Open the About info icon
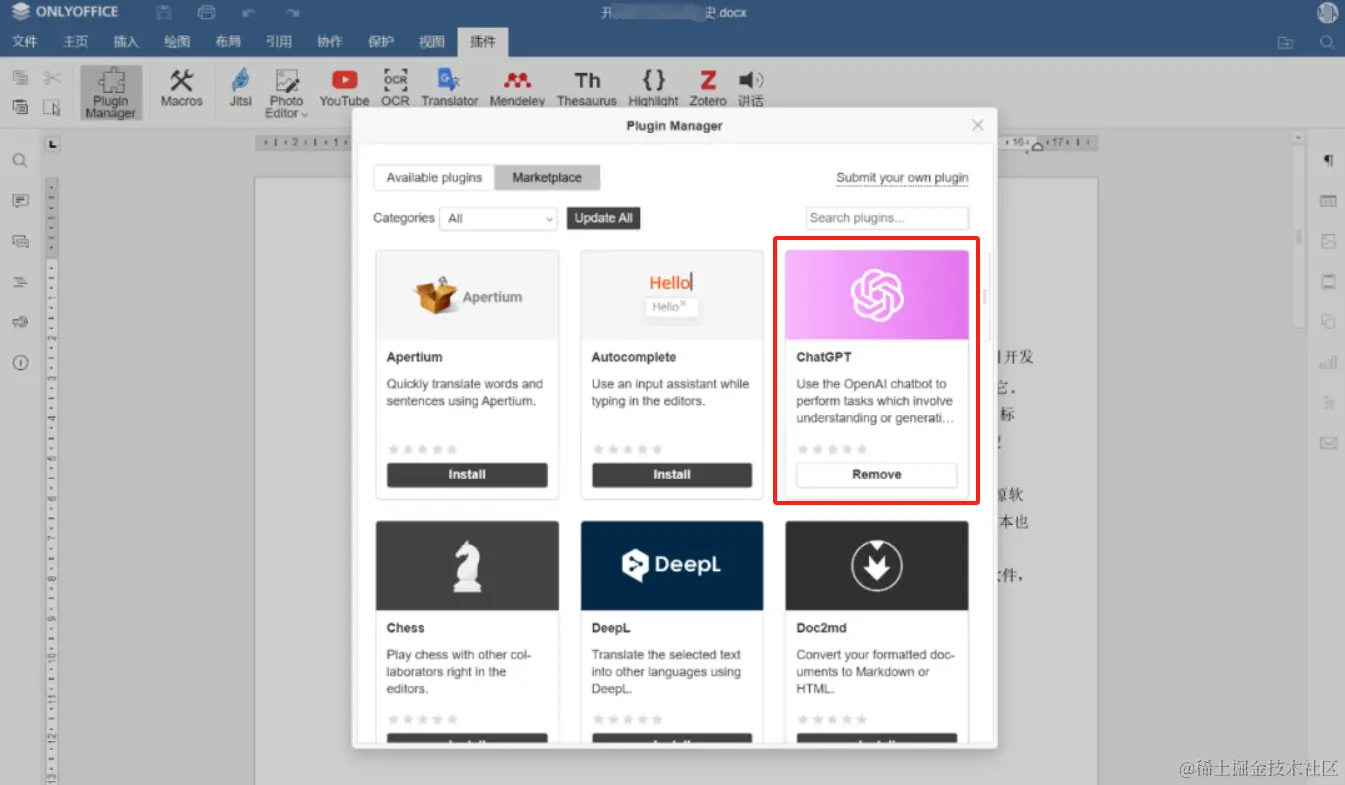Viewport: 1345px width, 785px height. [20, 363]
